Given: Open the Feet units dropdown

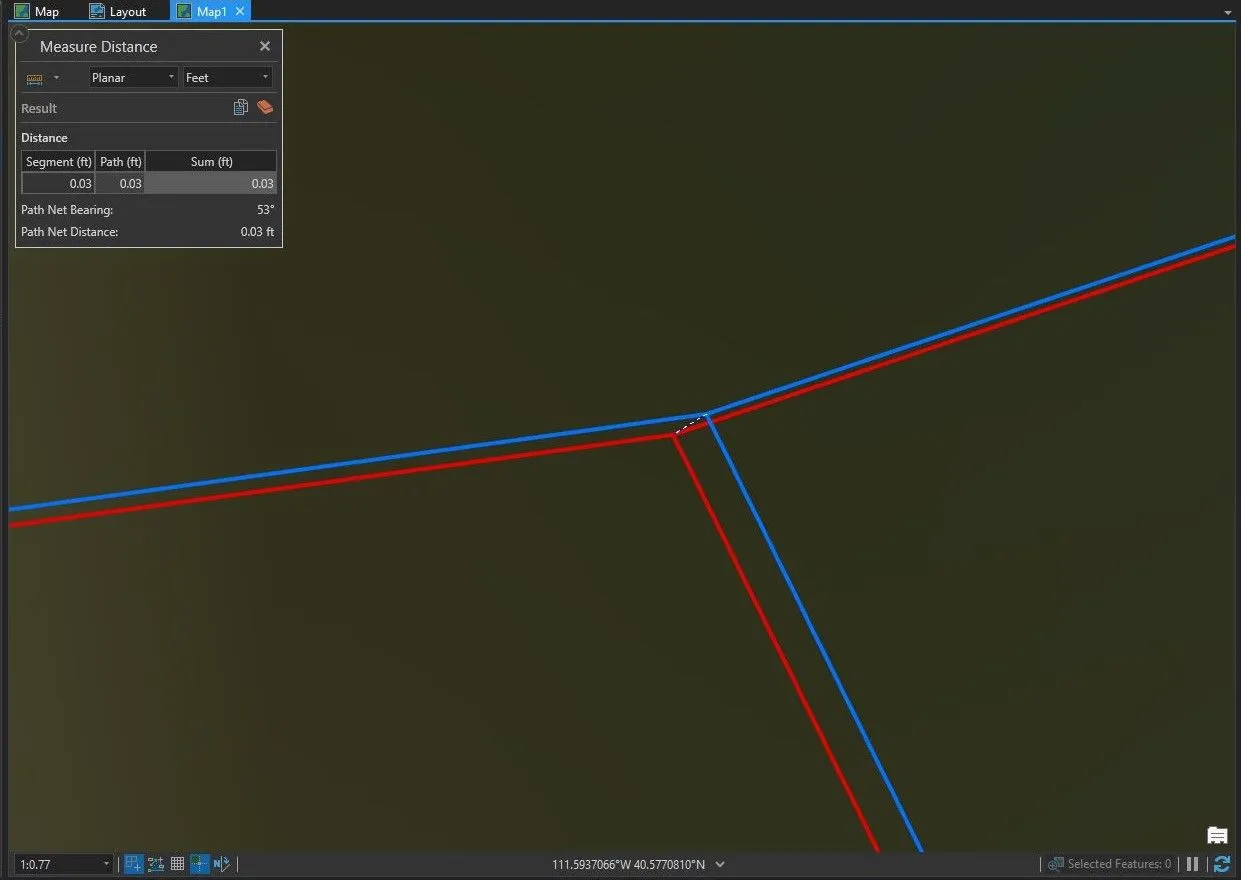Looking at the screenshot, I should (x=227, y=78).
